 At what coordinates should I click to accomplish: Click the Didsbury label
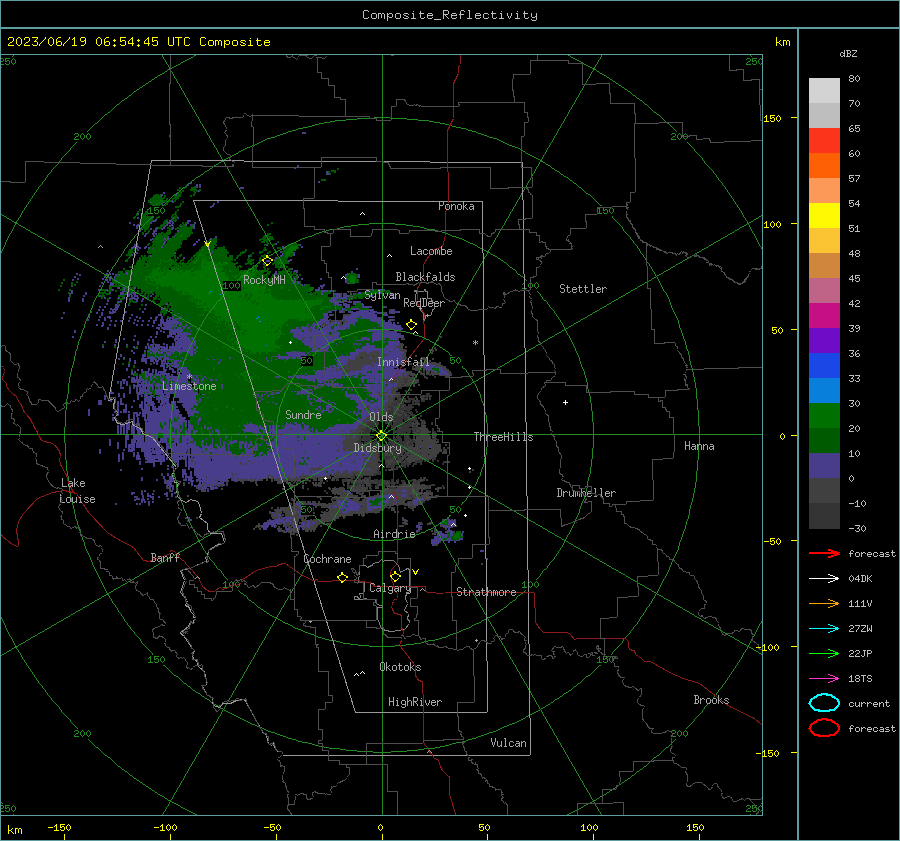(377, 448)
